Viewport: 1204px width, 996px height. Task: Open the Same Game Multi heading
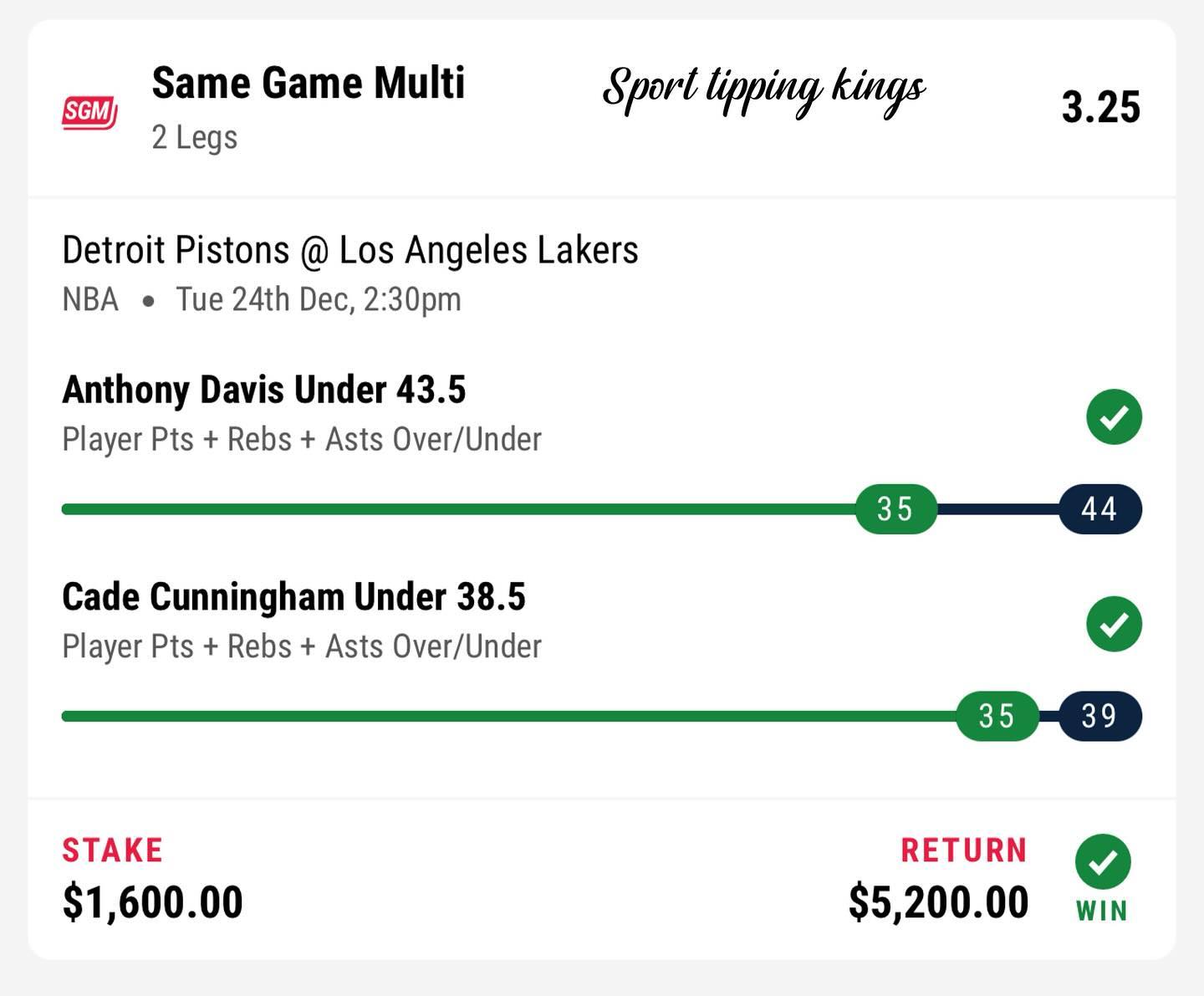pyautogui.click(x=308, y=84)
